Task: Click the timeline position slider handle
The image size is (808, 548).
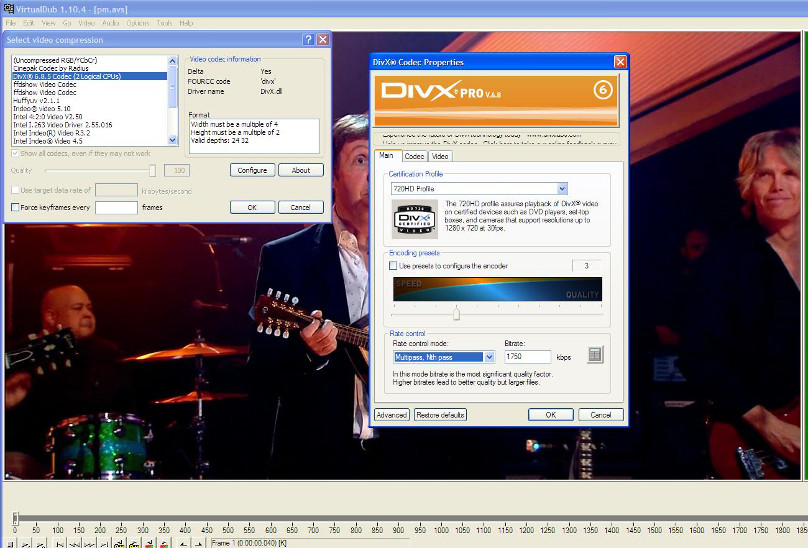Action: pyautogui.click(x=15, y=518)
